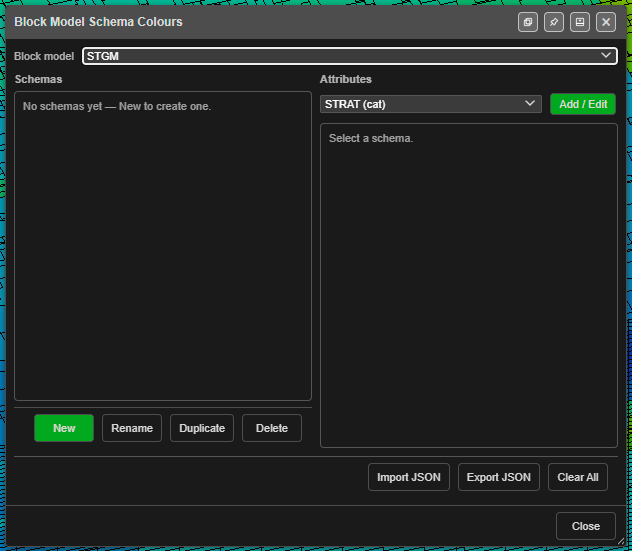Click the 'No schemas yet' placeholder text

(x=117, y=106)
